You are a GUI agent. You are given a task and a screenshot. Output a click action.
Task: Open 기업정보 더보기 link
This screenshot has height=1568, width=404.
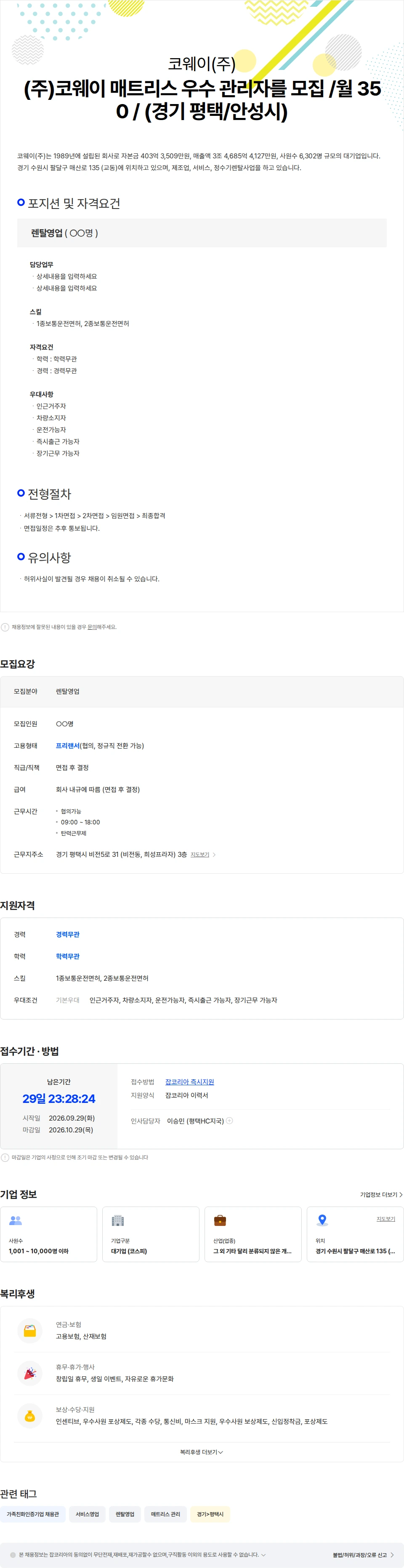382,1195
